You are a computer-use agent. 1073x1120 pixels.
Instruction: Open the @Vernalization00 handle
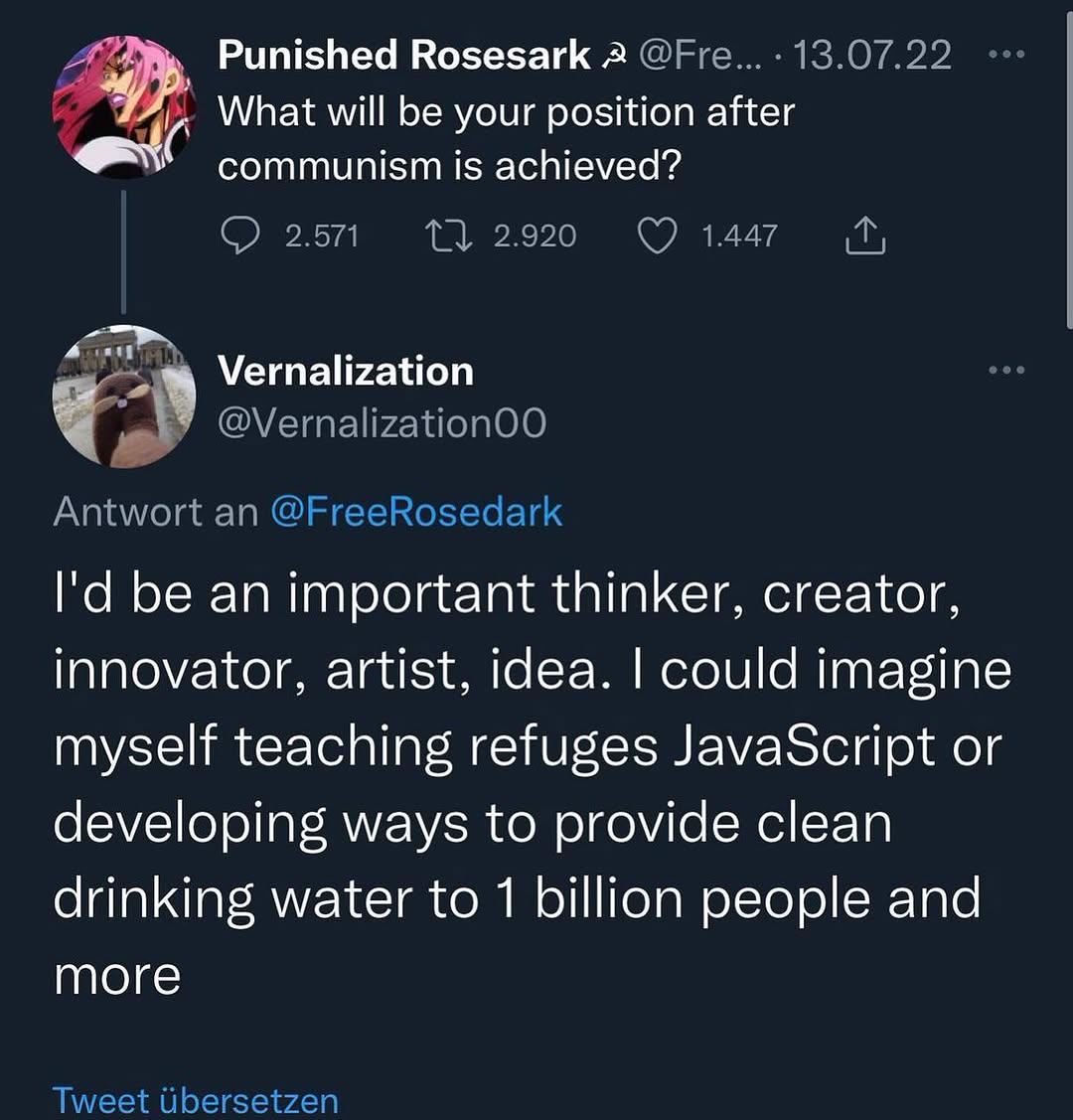pos(382,423)
